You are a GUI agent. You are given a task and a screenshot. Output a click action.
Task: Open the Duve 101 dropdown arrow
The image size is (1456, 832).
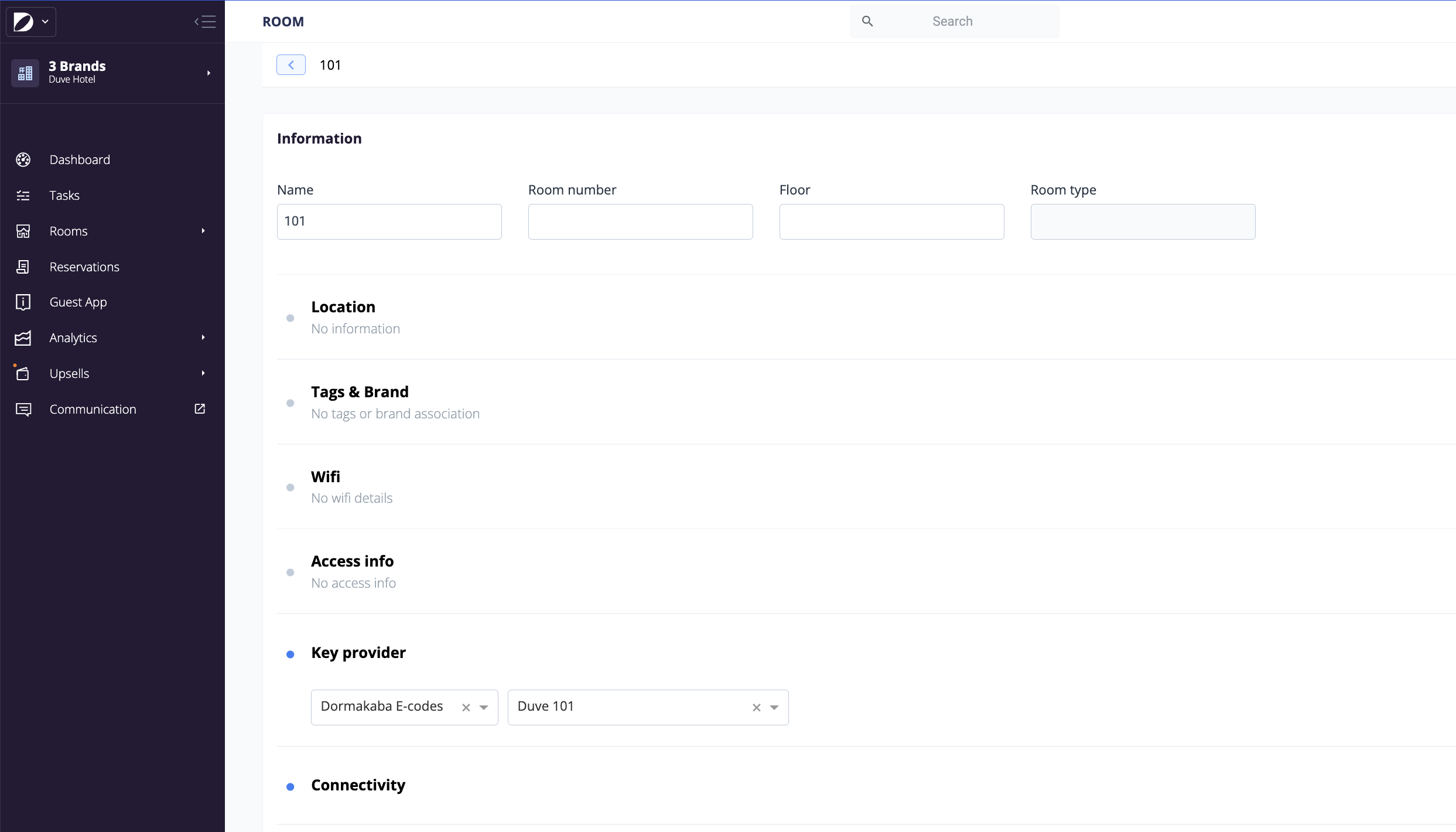774,708
